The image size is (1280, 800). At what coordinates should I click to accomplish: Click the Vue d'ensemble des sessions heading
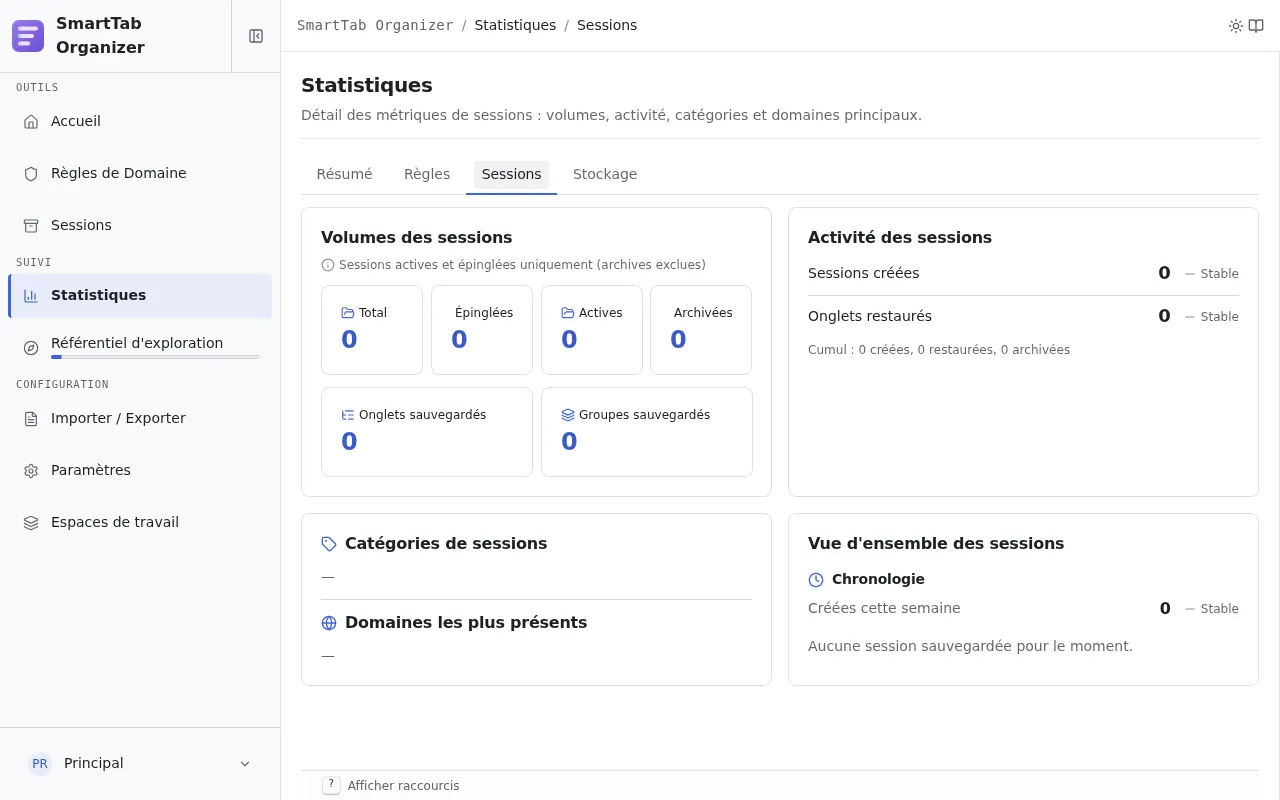(936, 544)
